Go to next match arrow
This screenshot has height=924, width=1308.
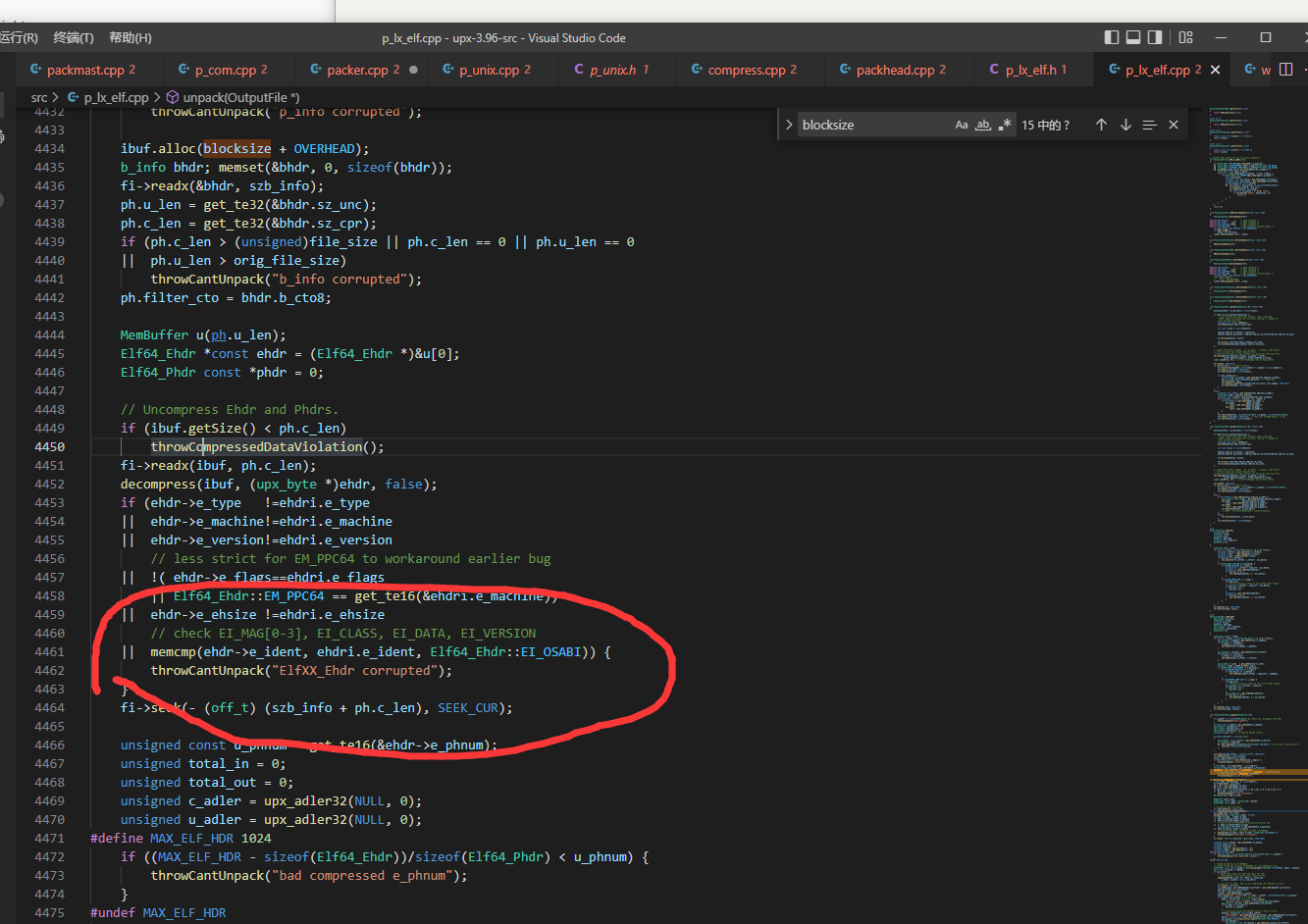click(x=1125, y=125)
